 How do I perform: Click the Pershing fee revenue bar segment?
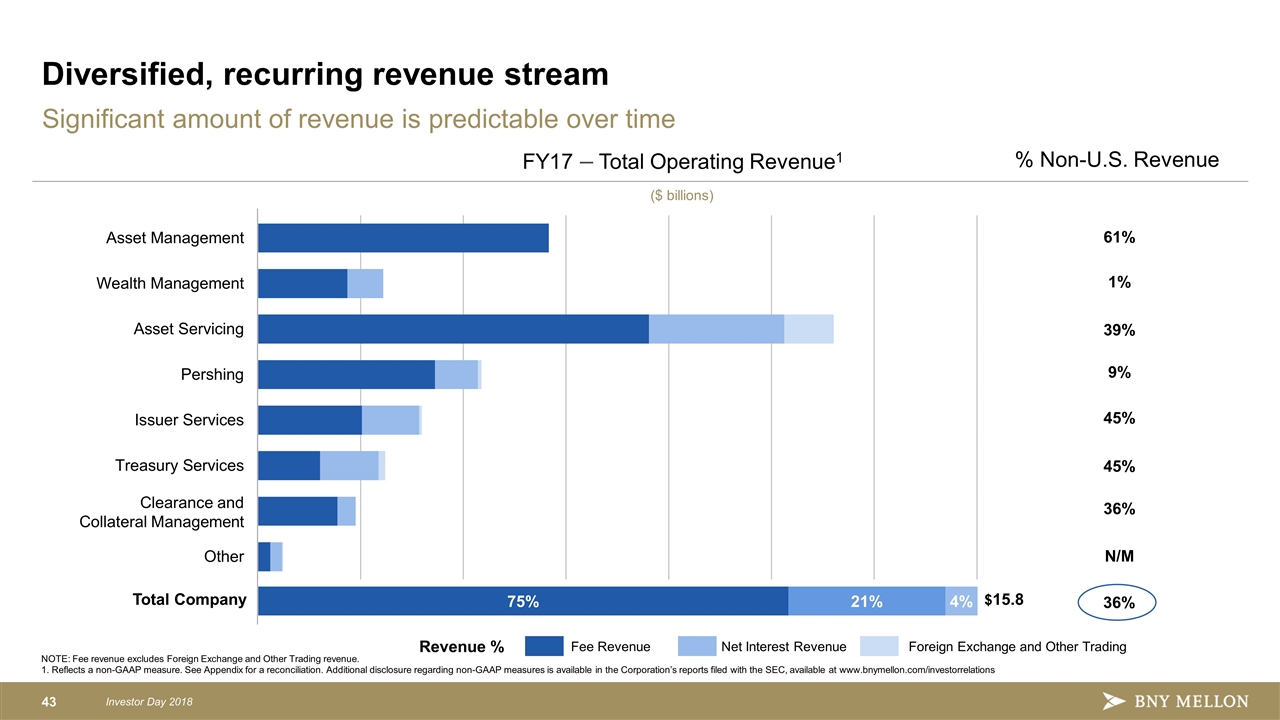pos(346,375)
